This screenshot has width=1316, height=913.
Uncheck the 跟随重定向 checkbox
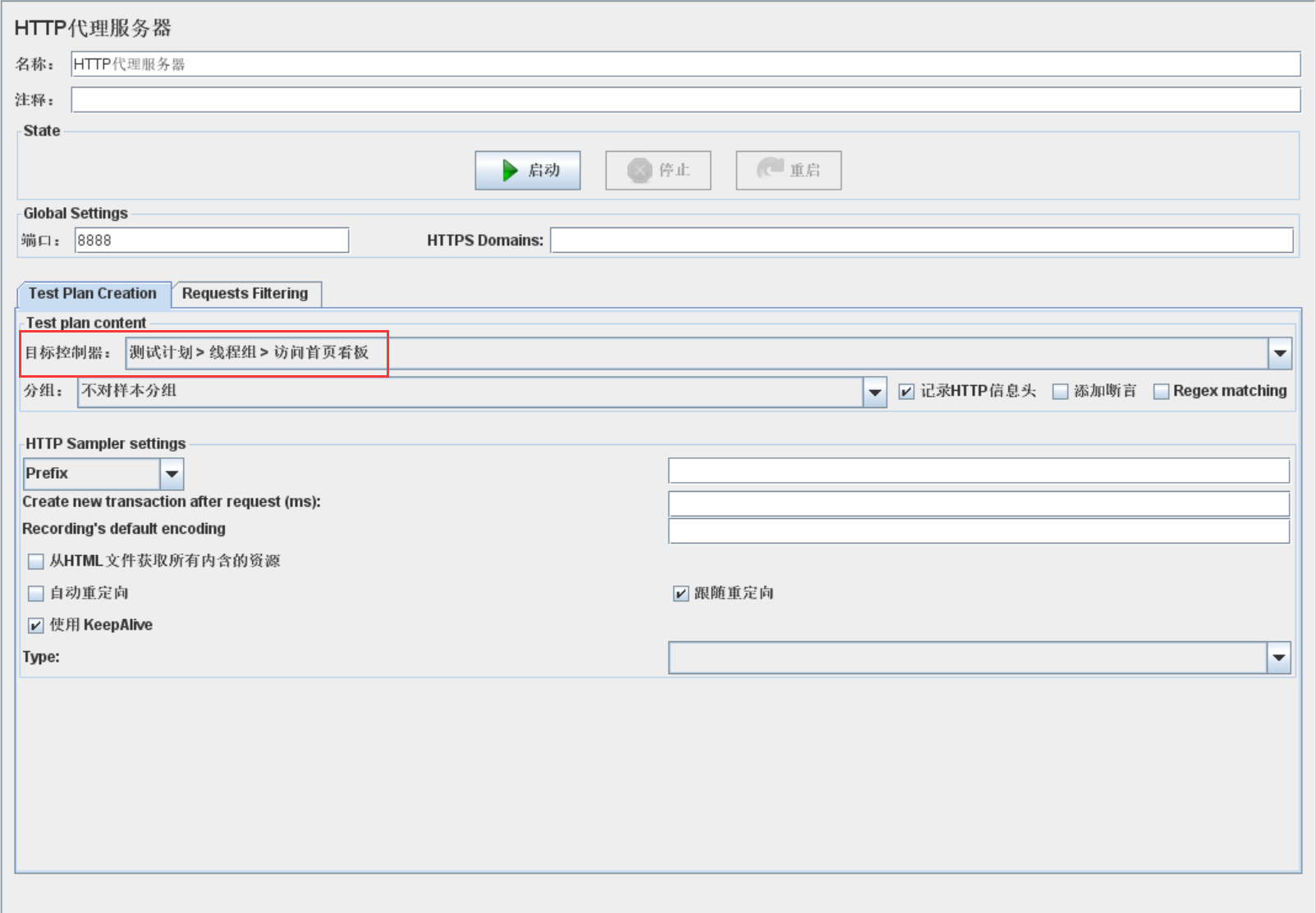point(681,594)
